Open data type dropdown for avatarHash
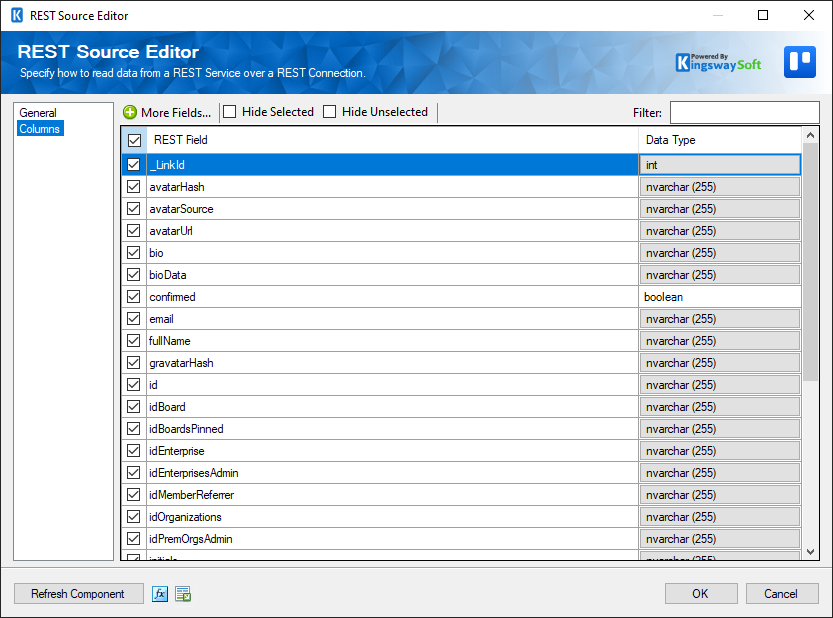Image resolution: width=833 pixels, height=618 pixels. click(720, 187)
